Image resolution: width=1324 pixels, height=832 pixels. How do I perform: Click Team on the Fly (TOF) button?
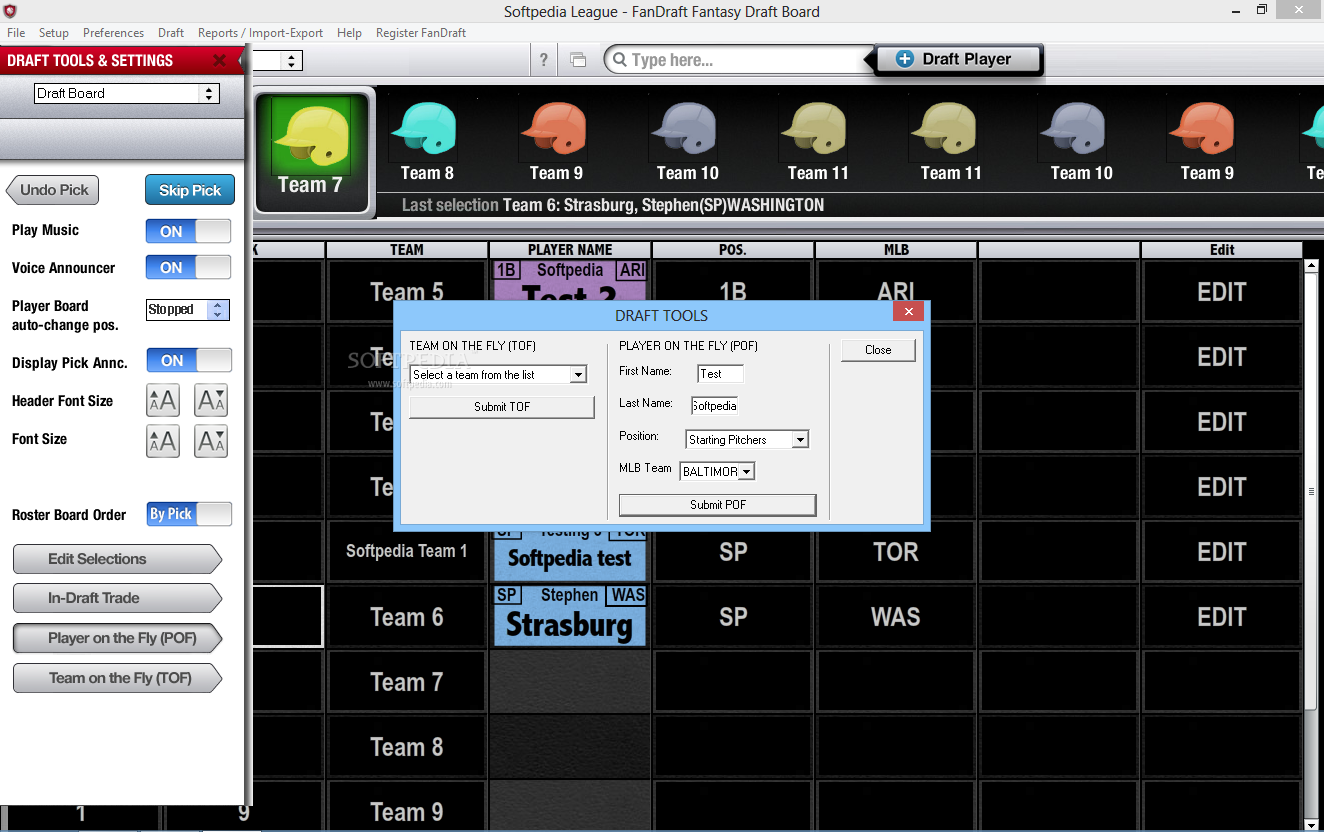coord(117,678)
